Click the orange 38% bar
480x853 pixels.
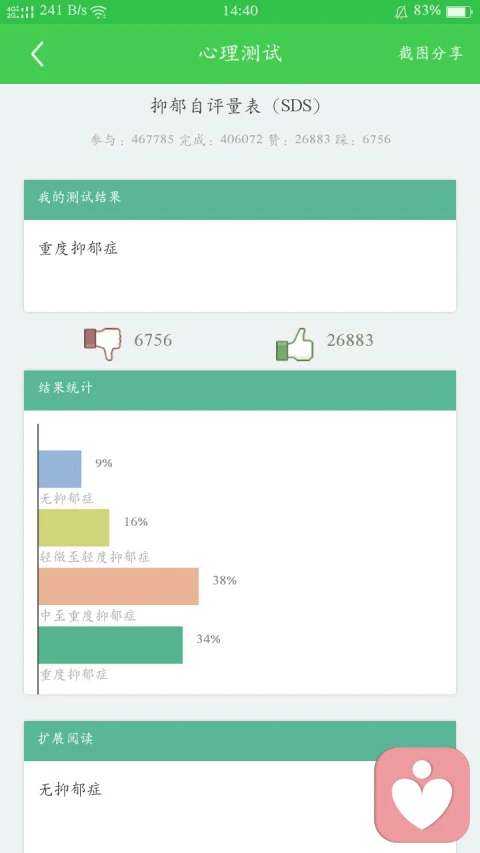tap(119, 586)
